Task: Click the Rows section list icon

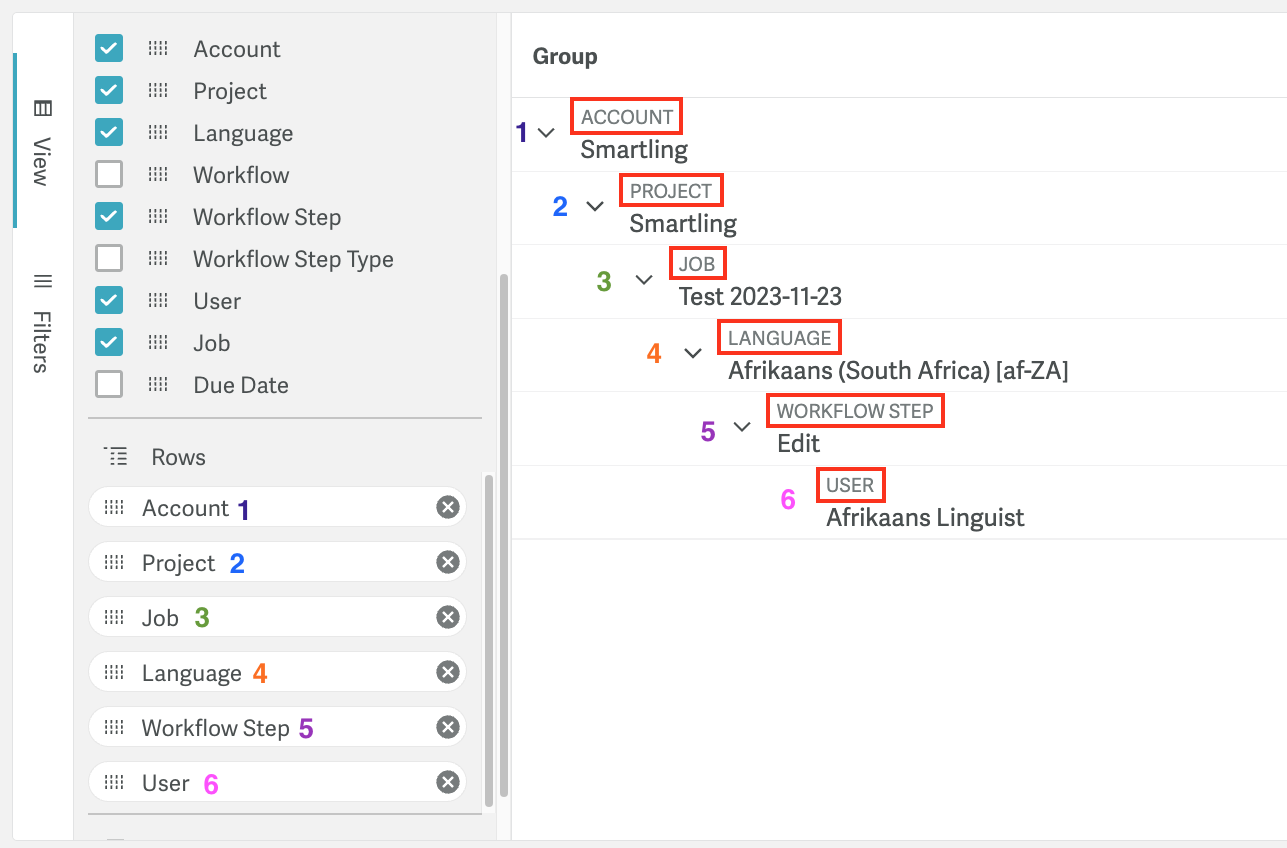Action: [116, 457]
